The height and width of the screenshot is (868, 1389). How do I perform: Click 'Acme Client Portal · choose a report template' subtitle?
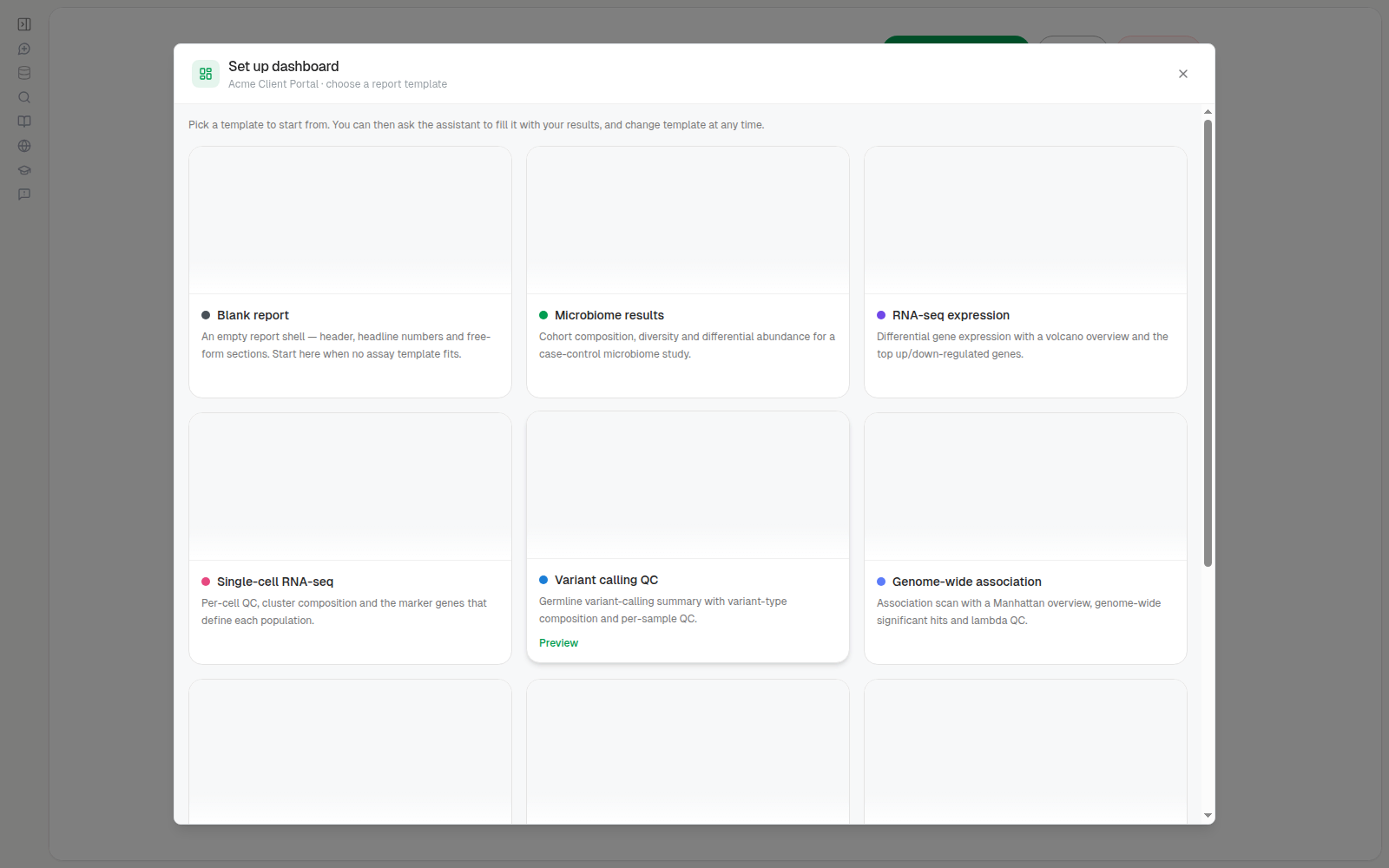pos(338,84)
